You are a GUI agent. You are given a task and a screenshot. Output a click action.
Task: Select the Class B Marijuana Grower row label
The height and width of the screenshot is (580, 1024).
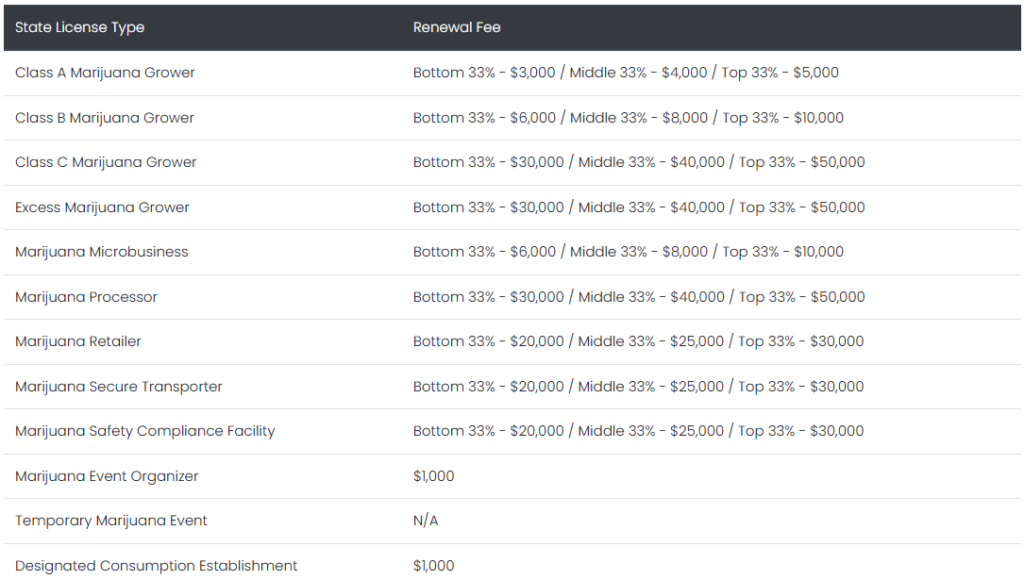coord(105,118)
